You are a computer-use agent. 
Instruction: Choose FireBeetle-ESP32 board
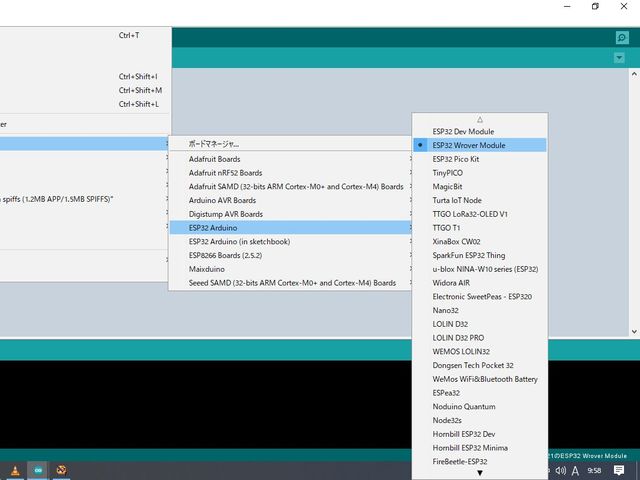point(480,462)
